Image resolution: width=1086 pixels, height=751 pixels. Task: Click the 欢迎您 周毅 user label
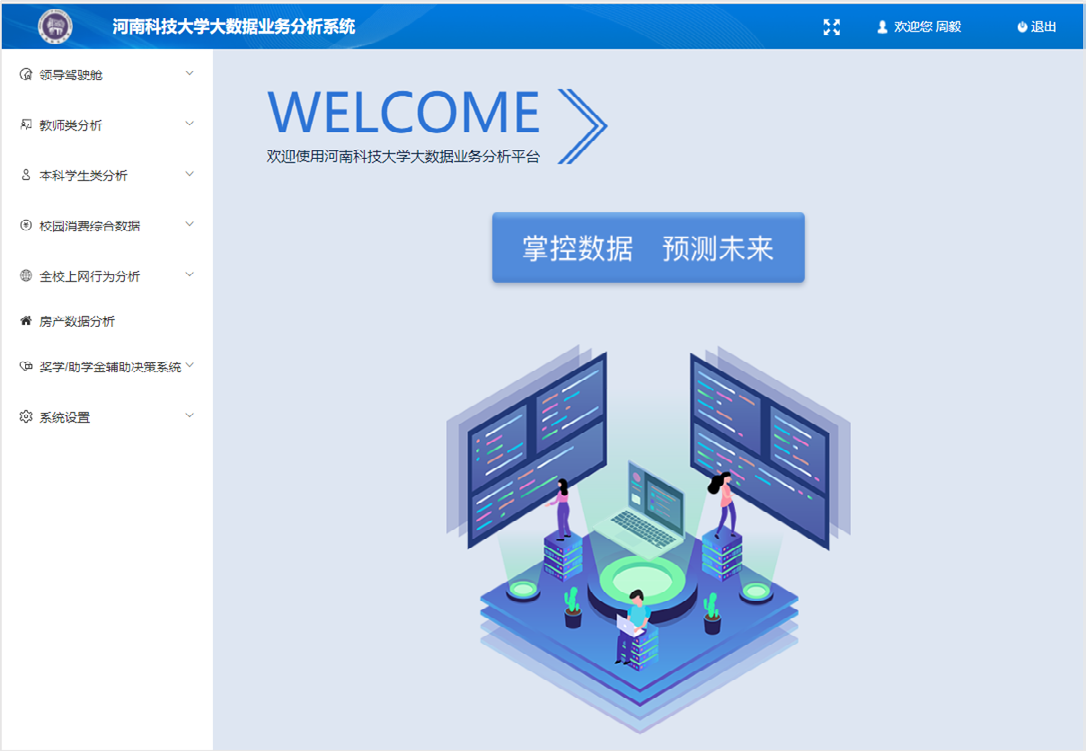pos(927,27)
